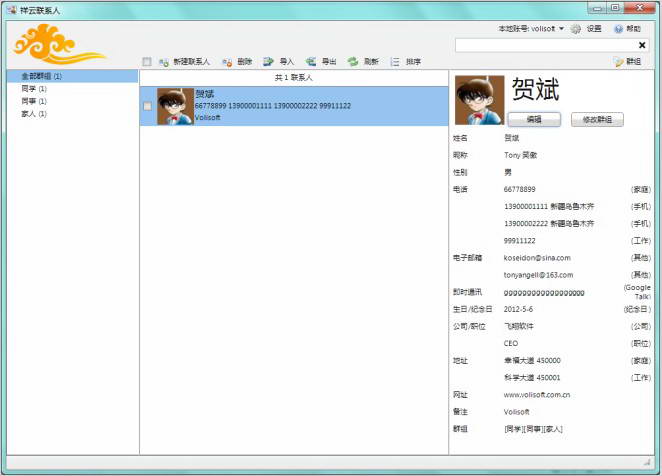Click the instant messaging ID ggggggggggggggggg
Image resolution: width=662 pixels, height=476 pixels.
pos(544,292)
